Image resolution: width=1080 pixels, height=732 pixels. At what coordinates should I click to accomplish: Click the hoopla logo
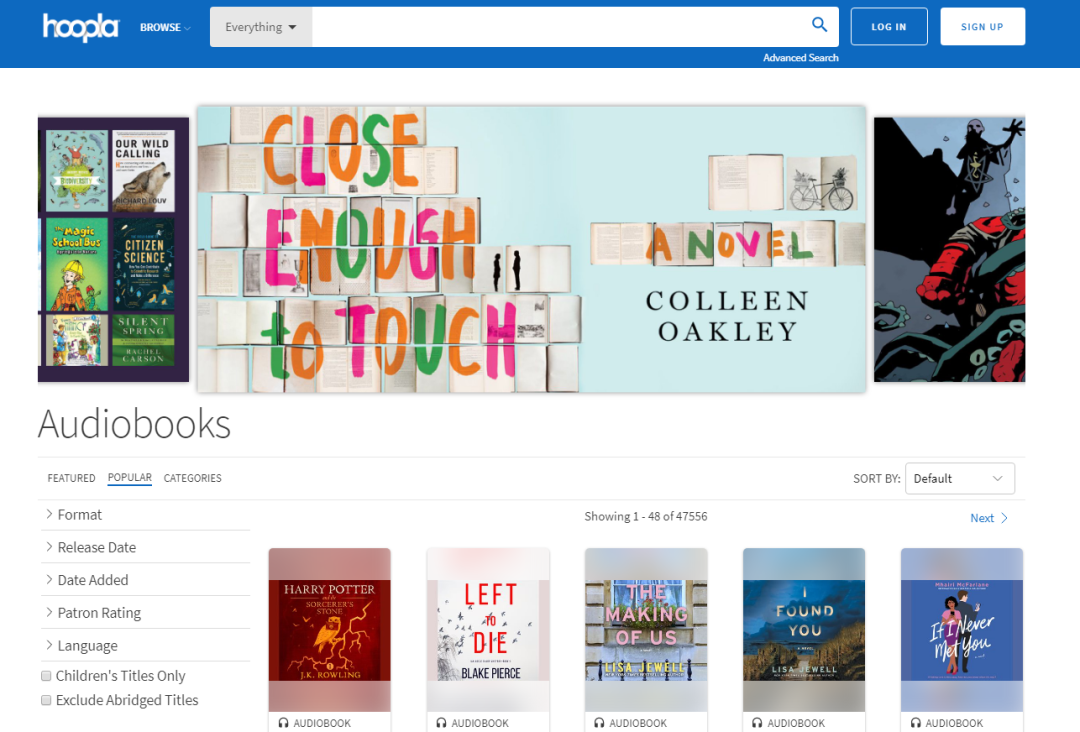pyautogui.click(x=81, y=27)
